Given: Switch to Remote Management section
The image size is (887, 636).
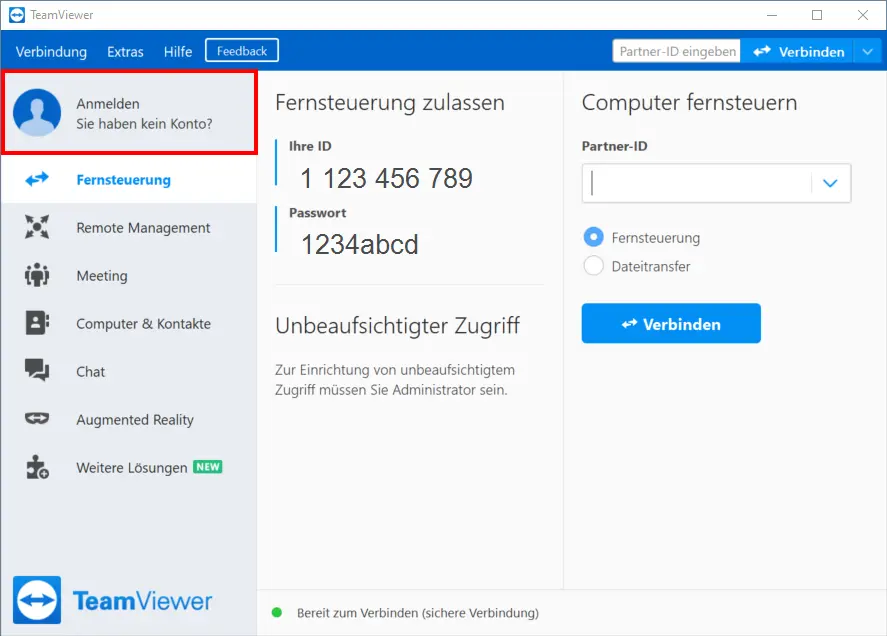Looking at the screenshot, I should point(128,227).
